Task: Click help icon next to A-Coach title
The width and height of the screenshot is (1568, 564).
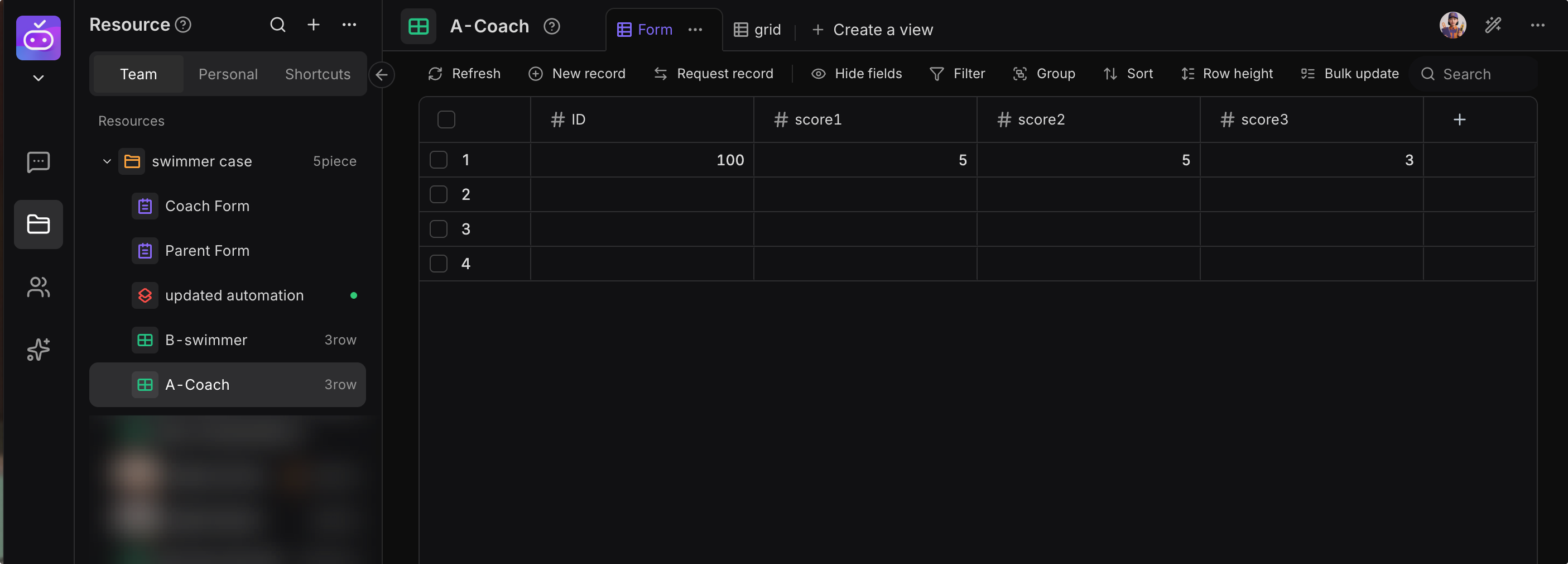Action: click(551, 27)
